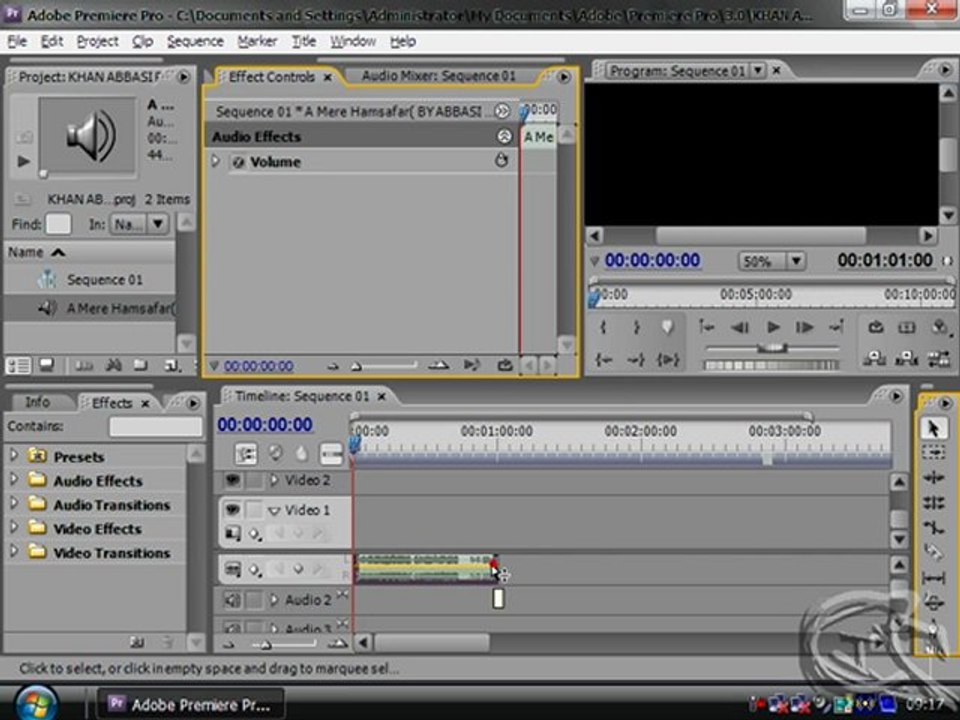Open the Marker menu
This screenshot has height=720, width=960.
coord(257,42)
